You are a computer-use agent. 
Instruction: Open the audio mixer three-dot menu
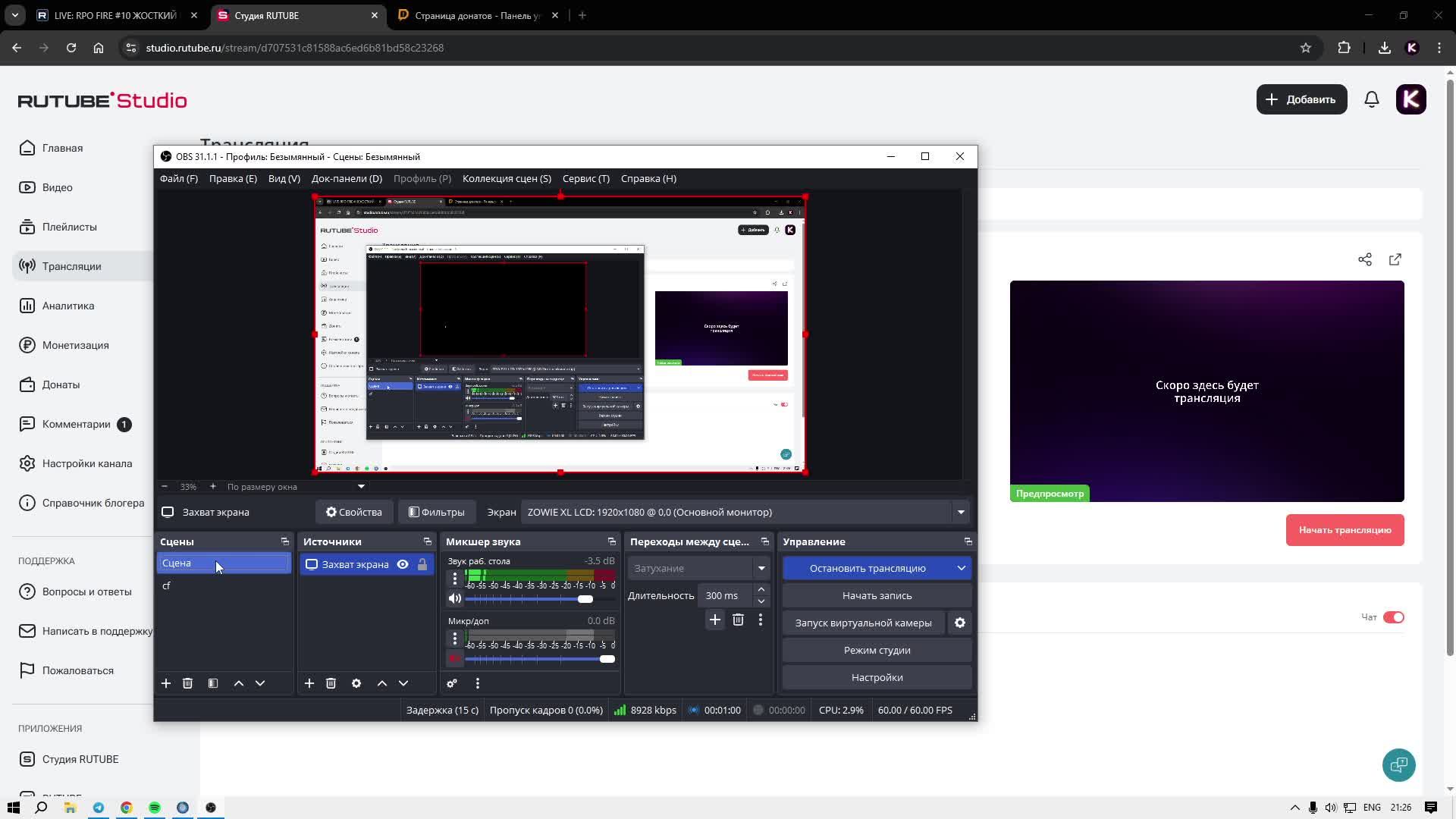(x=478, y=683)
